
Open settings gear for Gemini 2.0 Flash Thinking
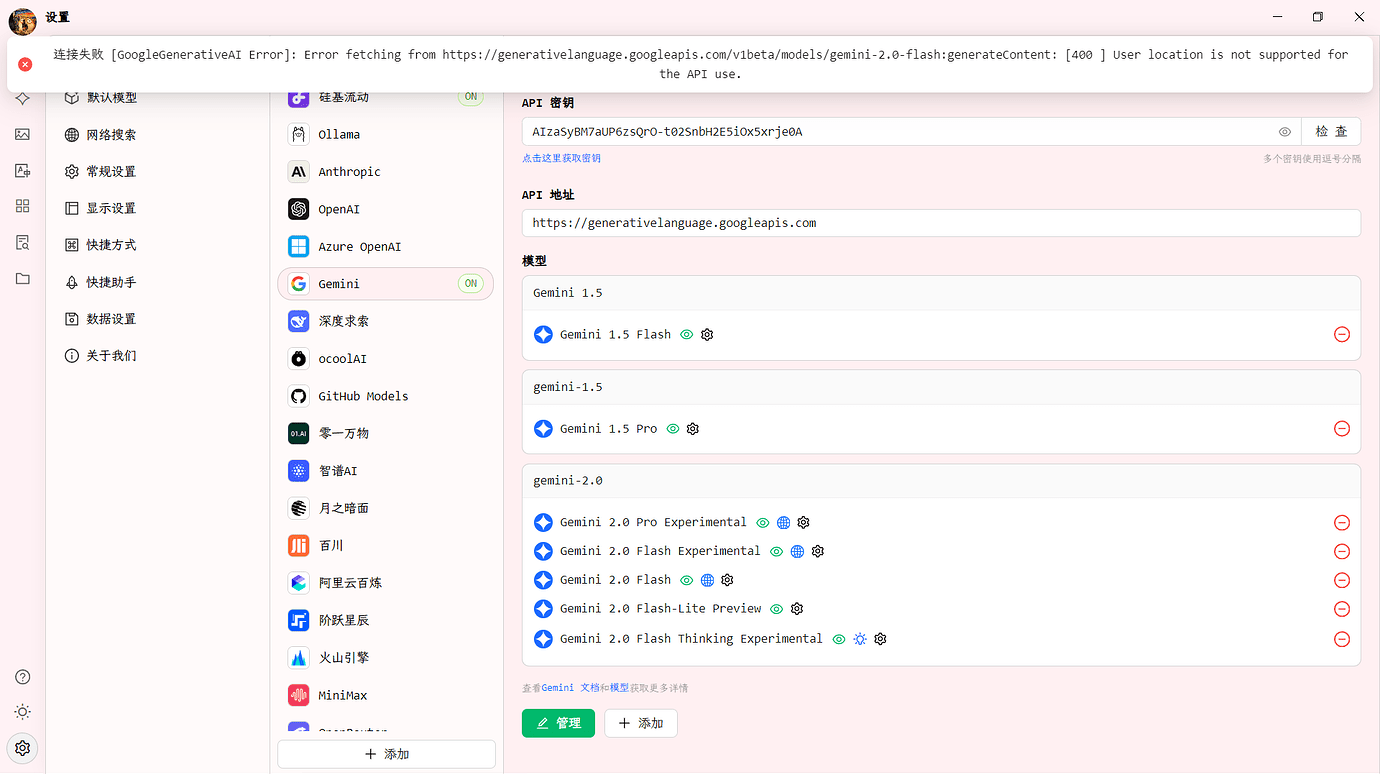880,639
